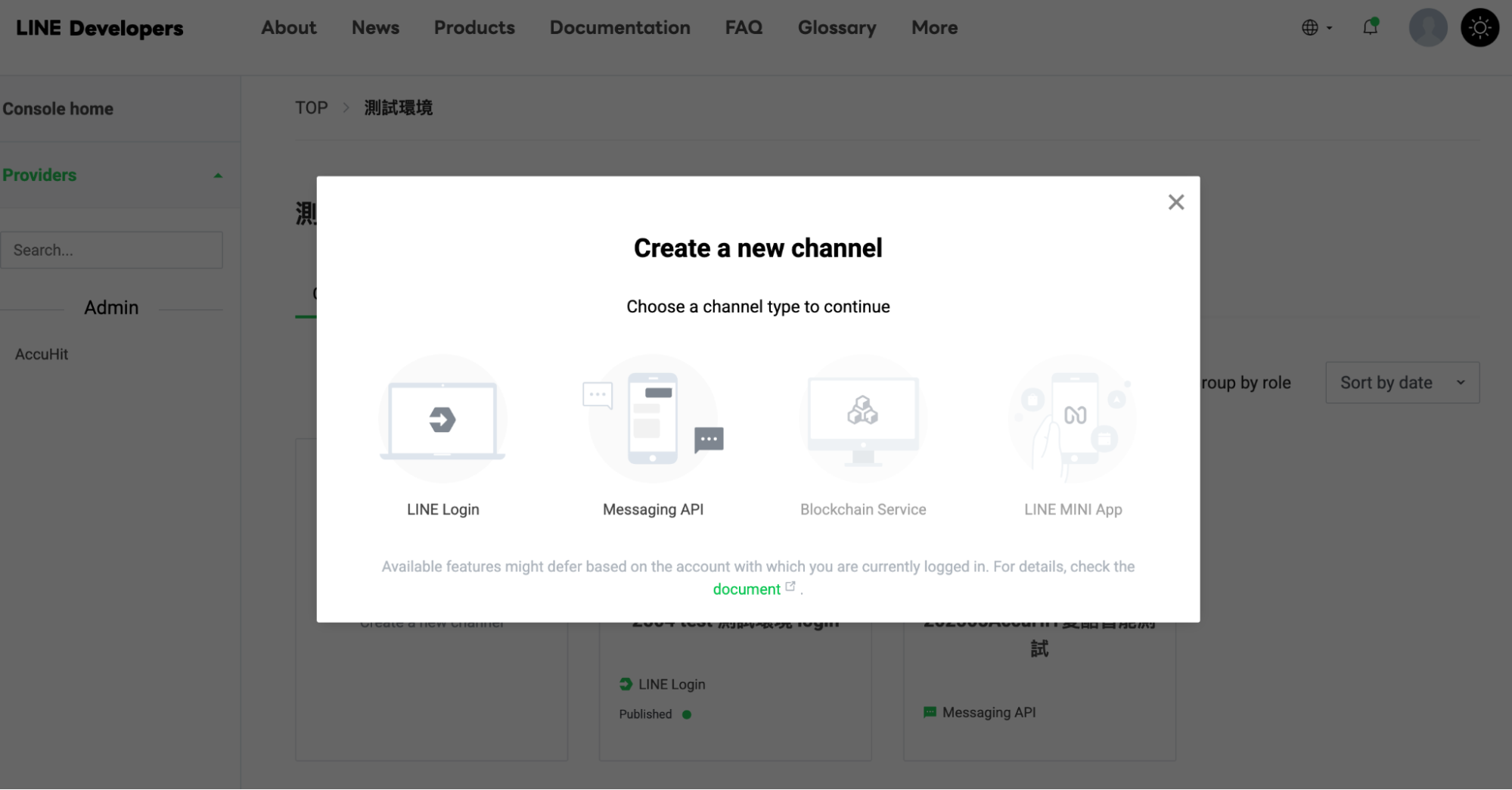Open the notifications bell
The image size is (1512, 790).
pyautogui.click(x=1371, y=27)
